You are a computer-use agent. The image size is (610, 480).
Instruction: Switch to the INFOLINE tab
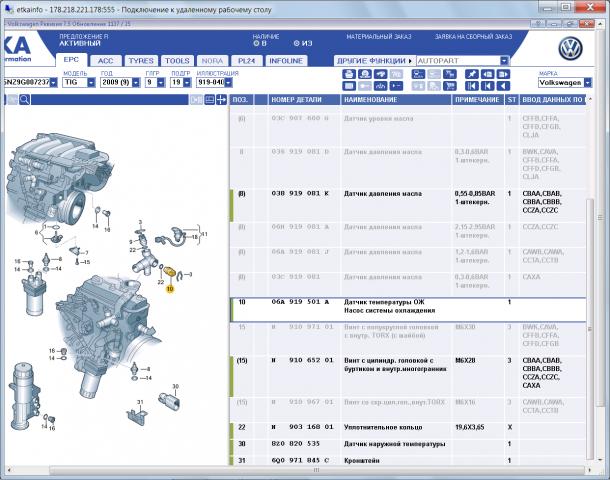[x=286, y=61]
